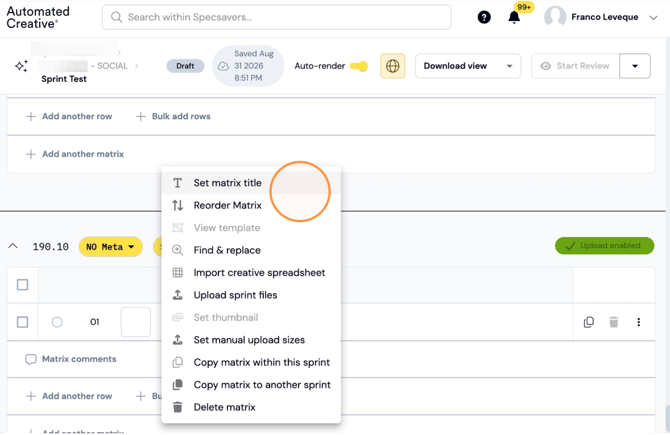Image resolution: width=670 pixels, height=435 pixels.
Task: Click the Draft status badge
Action: 185,66
